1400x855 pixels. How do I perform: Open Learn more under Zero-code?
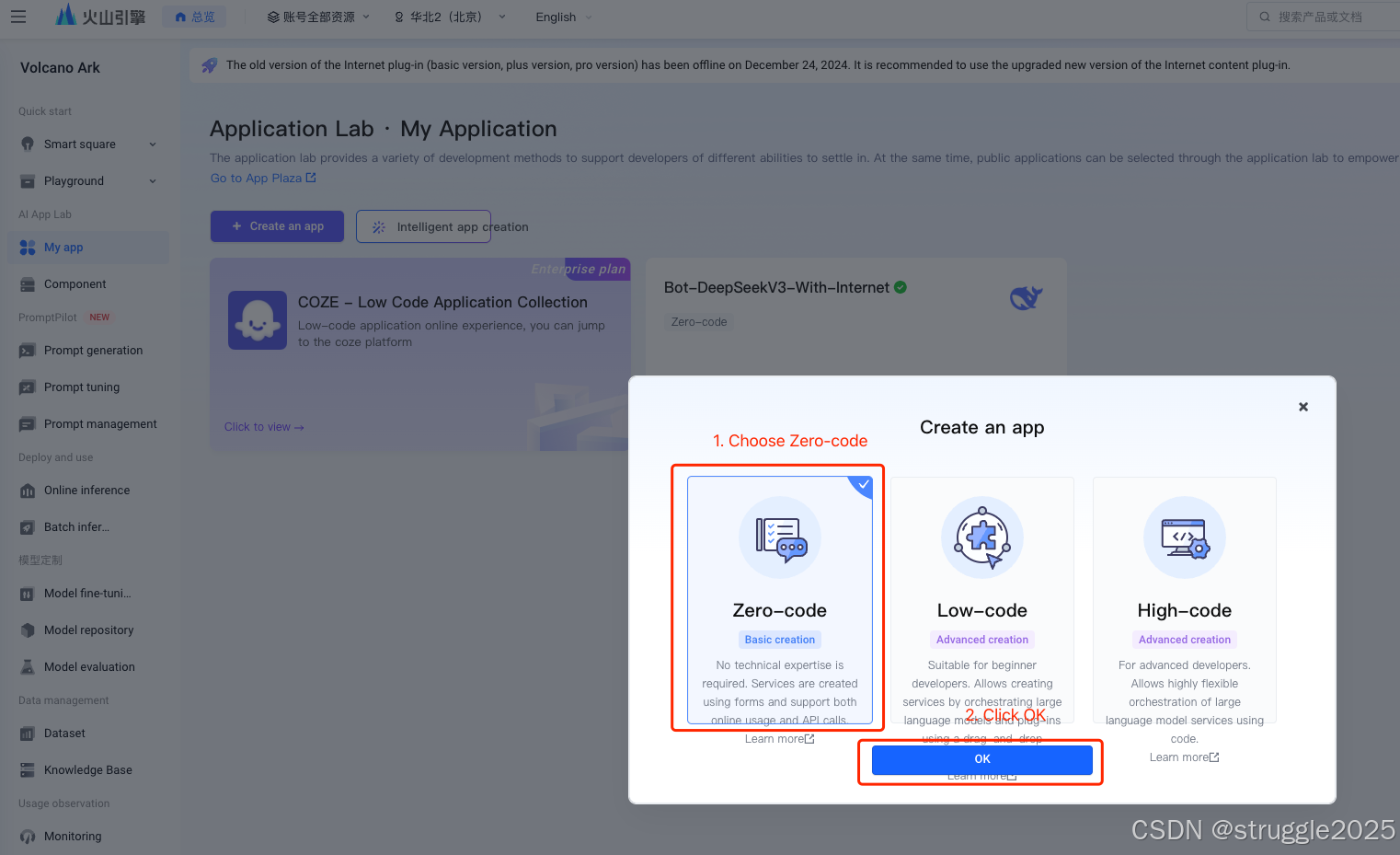point(780,739)
